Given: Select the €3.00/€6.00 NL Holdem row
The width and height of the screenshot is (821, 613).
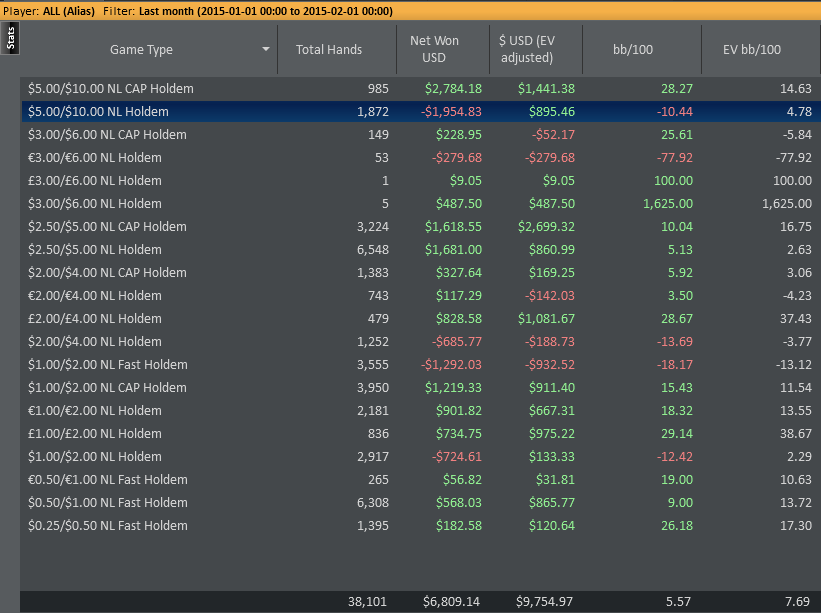Looking at the screenshot, I should tap(421, 158).
